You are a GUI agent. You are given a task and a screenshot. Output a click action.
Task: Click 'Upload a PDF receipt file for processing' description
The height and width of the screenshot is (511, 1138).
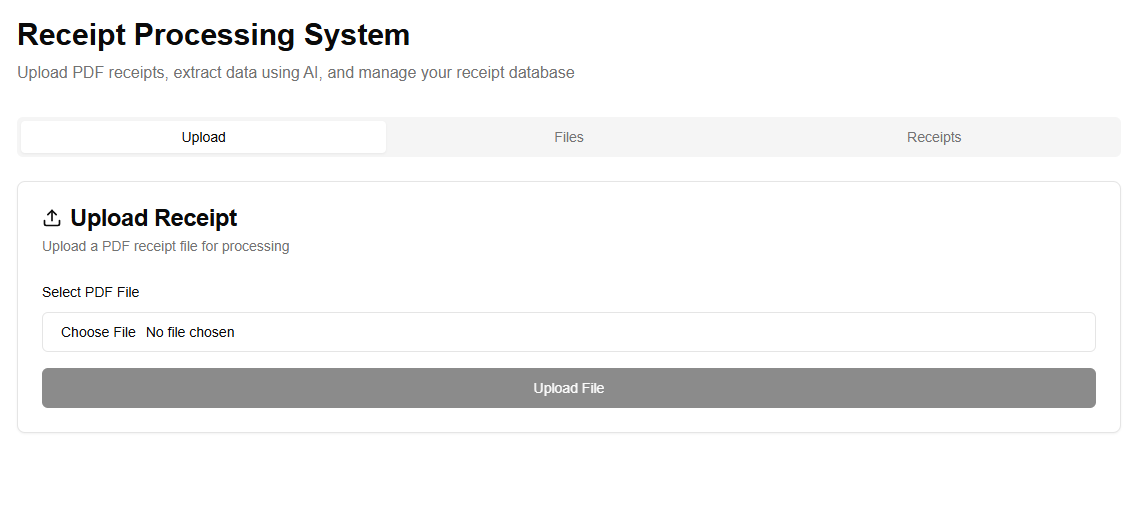[165, 246]
